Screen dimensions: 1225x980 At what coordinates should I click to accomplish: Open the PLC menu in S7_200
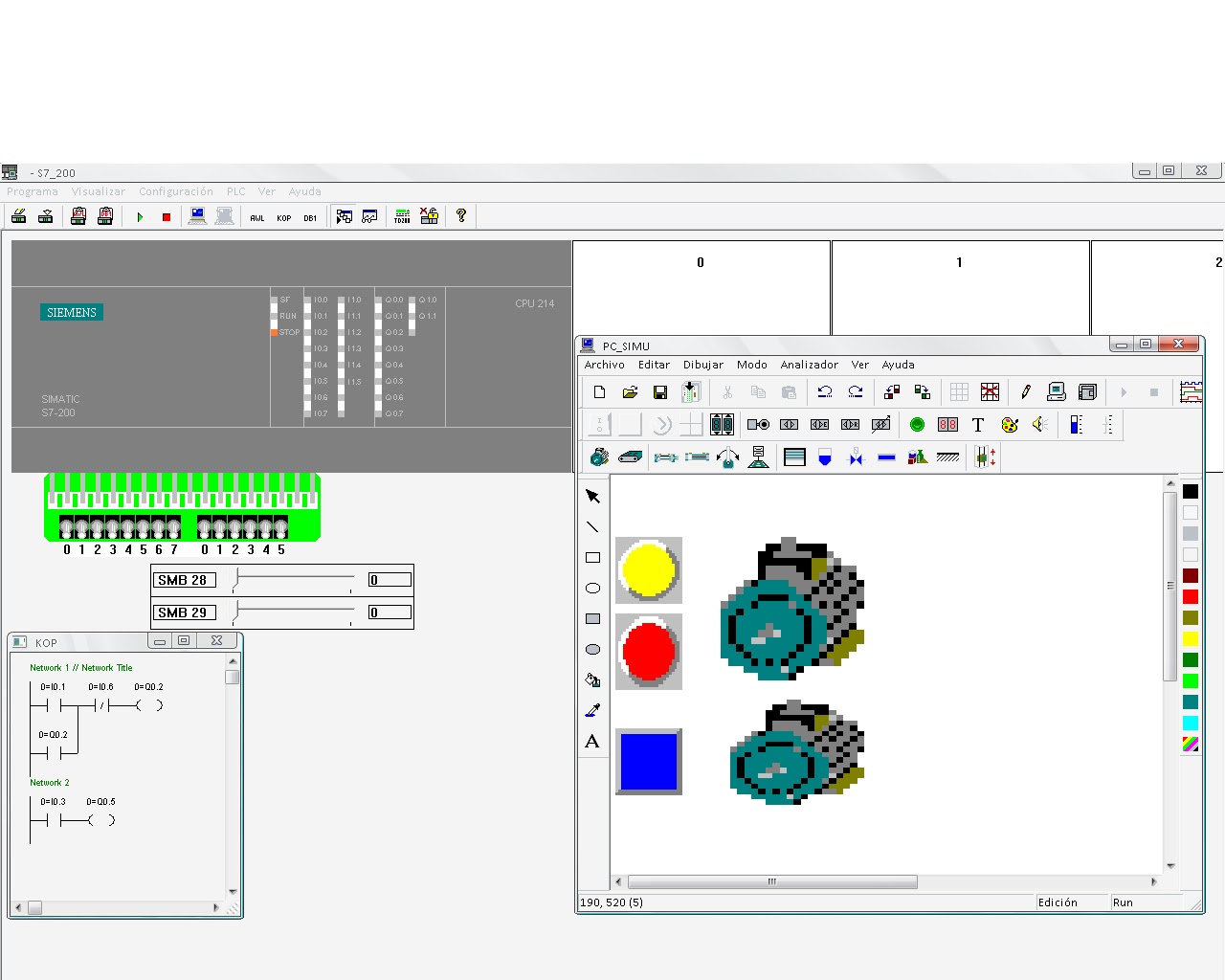pyautogui.click(x=236, y=191)
